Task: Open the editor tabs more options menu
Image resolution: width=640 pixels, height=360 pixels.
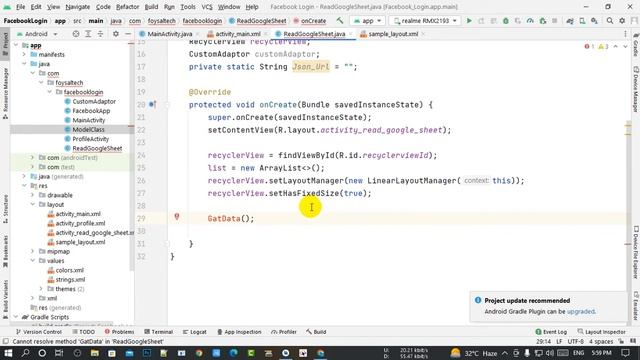Action: pos(625,34)
